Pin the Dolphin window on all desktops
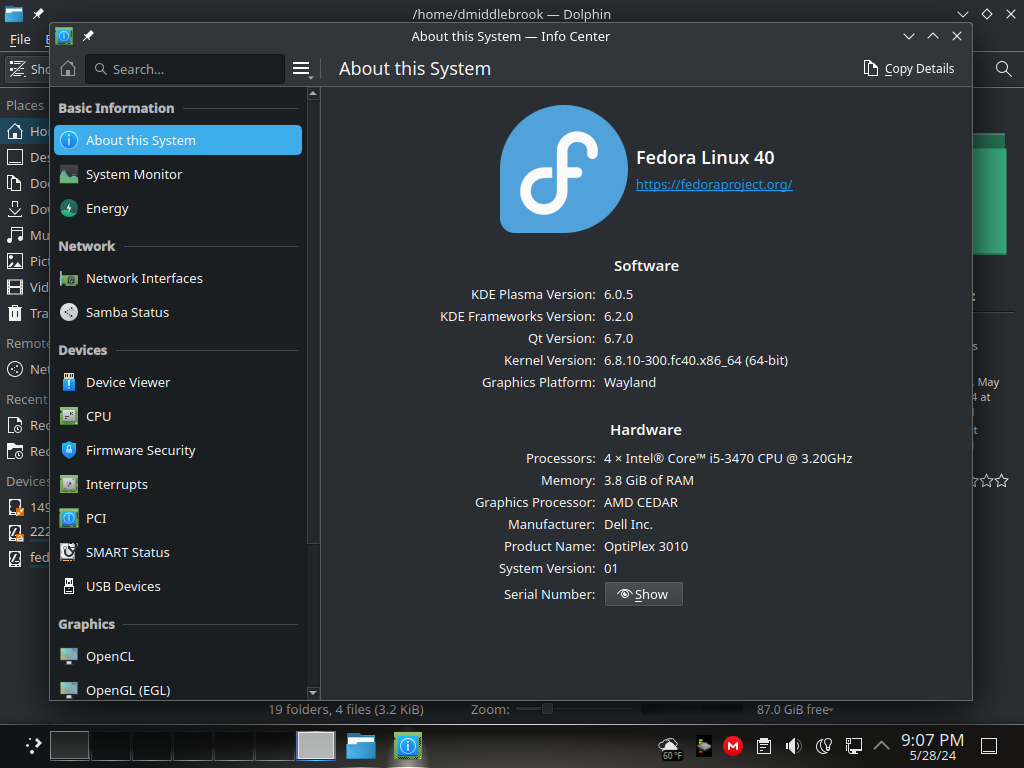 pyautogui.click(x=39, y=14)
